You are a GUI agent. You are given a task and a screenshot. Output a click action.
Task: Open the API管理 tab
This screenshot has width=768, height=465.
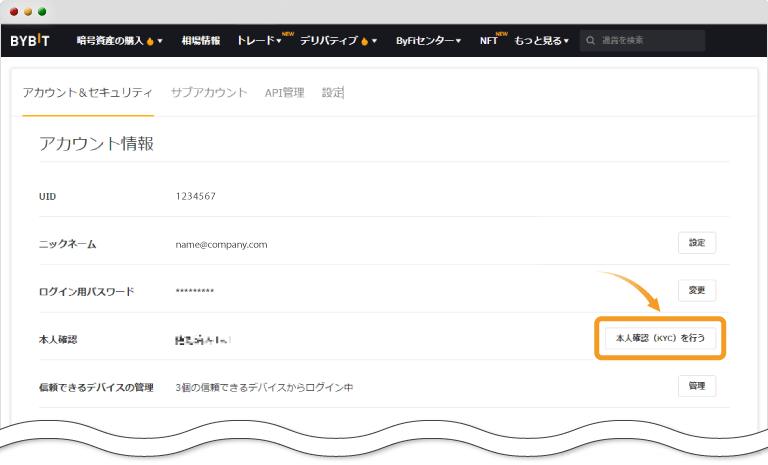coord(285,93)
